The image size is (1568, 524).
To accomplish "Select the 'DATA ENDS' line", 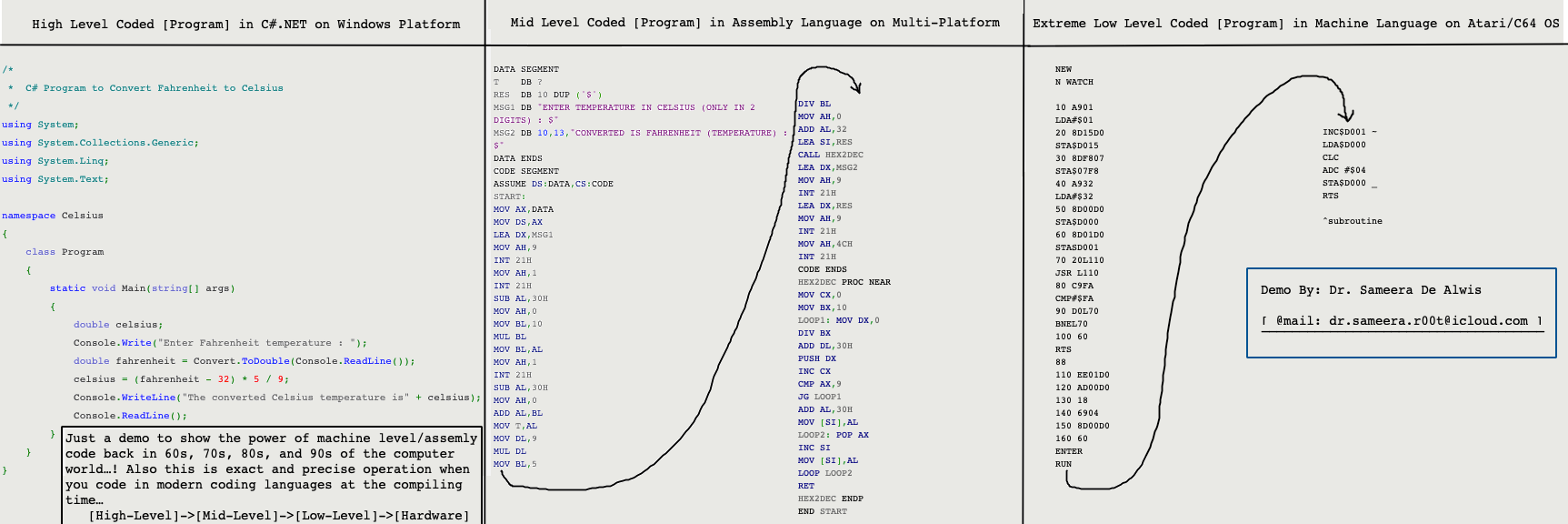I will pos(518,158).
